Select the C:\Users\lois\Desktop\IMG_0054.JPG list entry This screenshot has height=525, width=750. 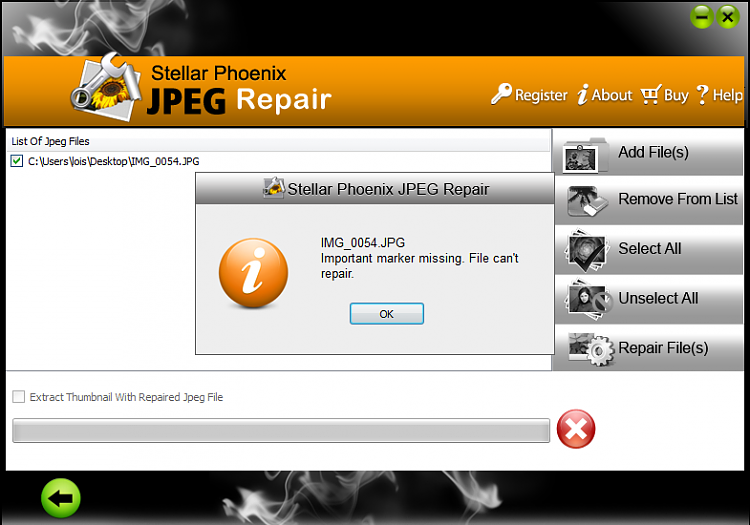click(114, 161)
